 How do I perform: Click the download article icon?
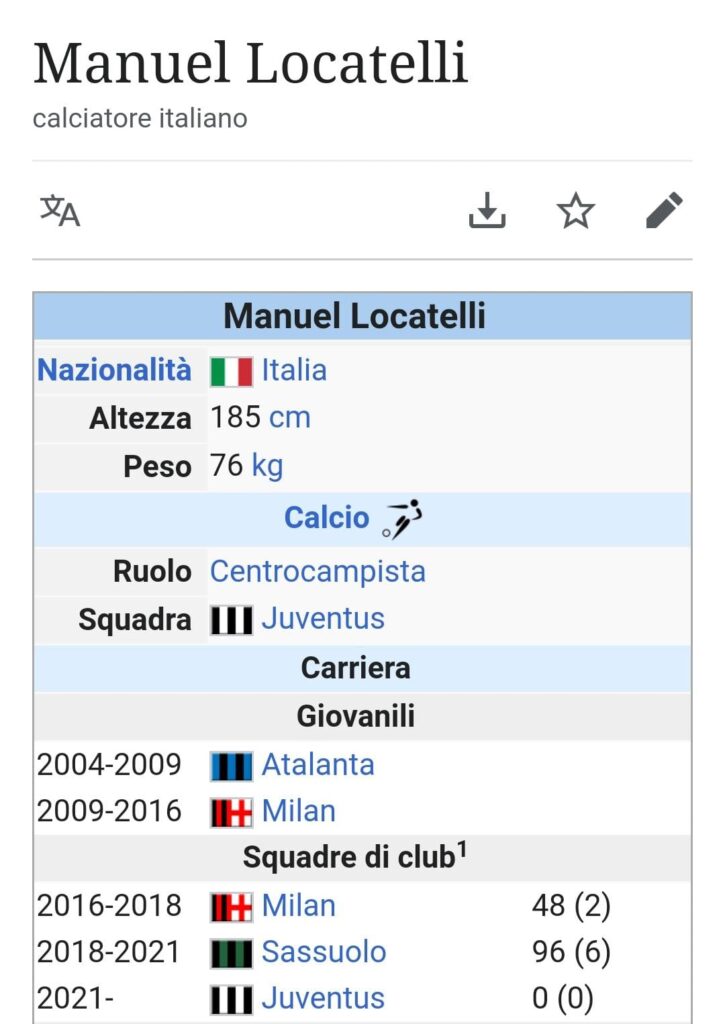click(x=489, y=211)
